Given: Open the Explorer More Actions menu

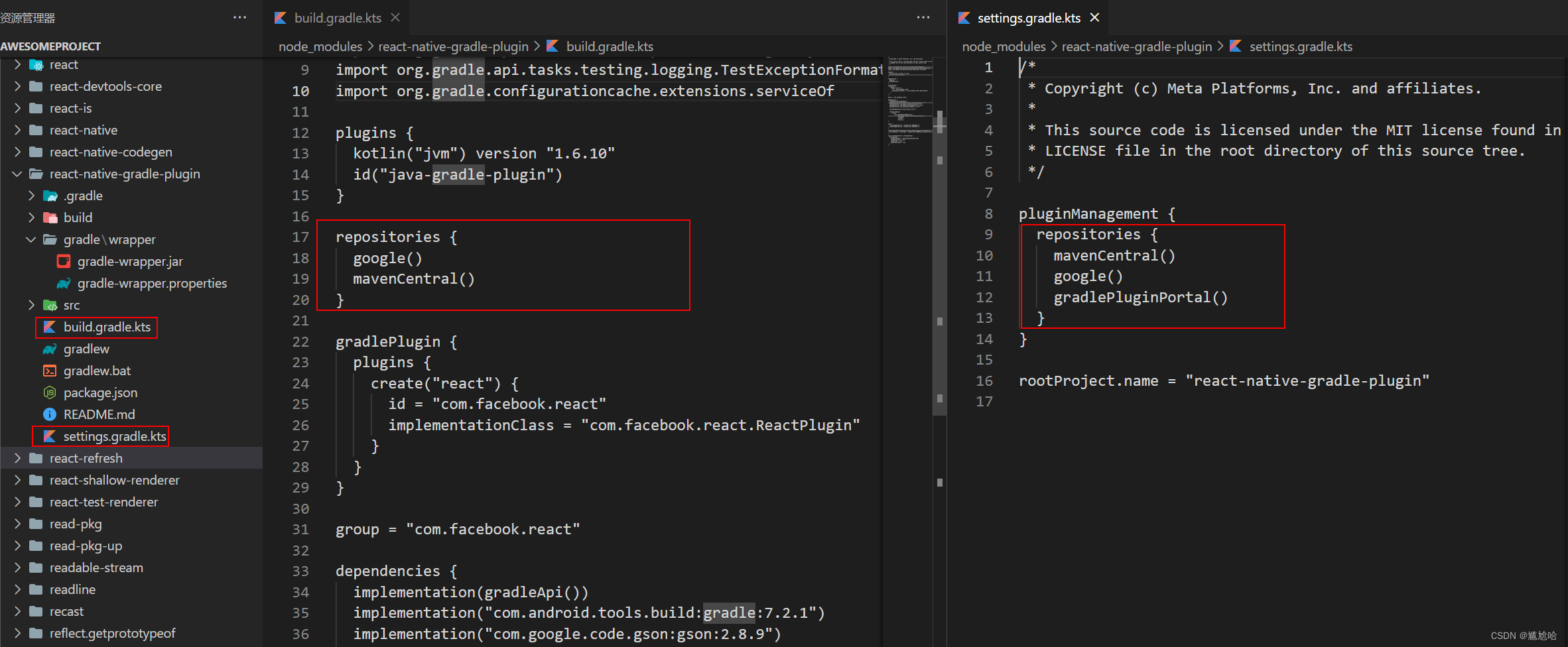Looking at the screenshot, I should click(239, 17).
